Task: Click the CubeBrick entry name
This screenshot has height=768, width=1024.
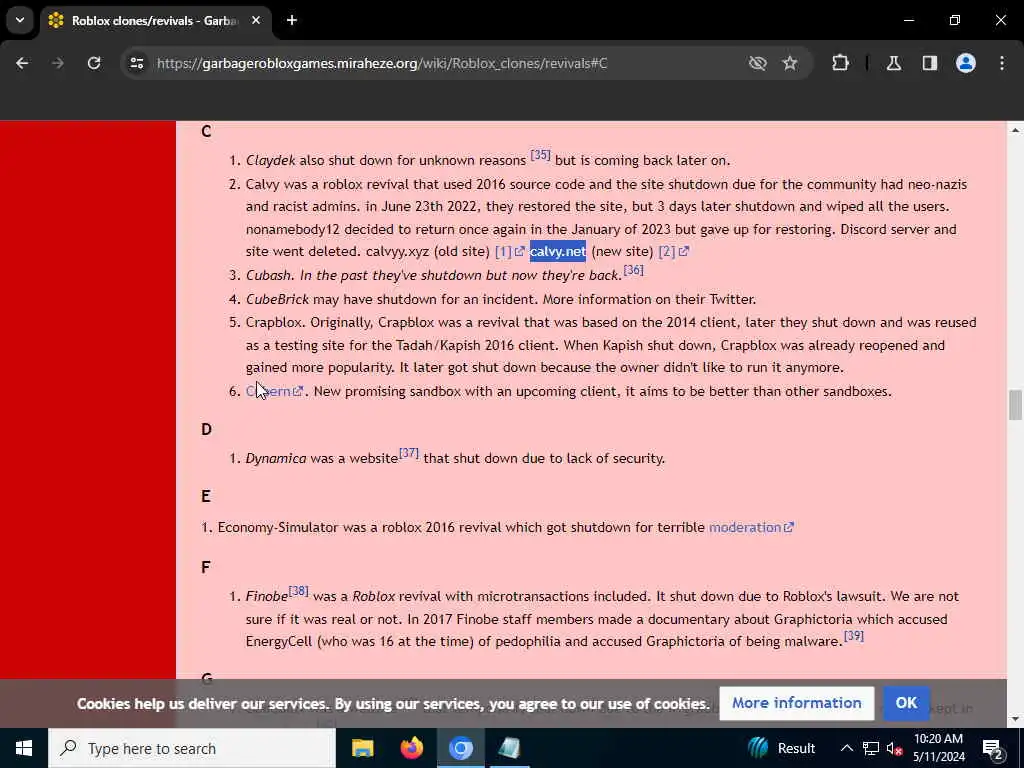Action: (x=277, y=299)
